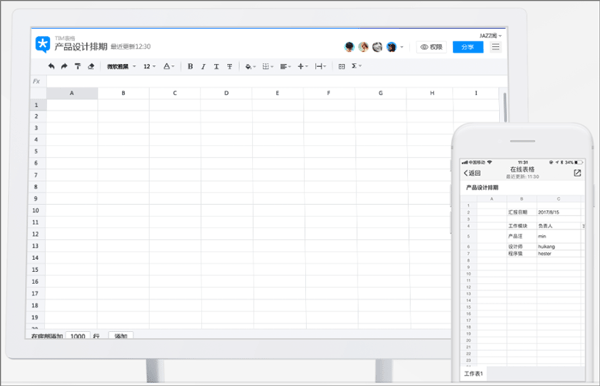Select column D header
The width and height of the screenshot is (600, 386).
point(226,93)
